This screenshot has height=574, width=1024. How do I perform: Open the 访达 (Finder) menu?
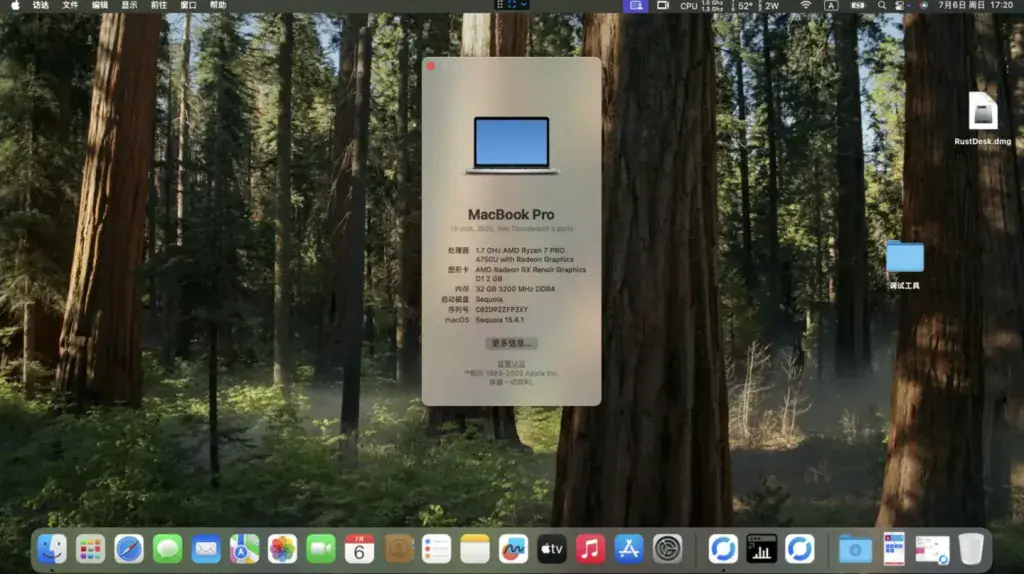click(x=40, y=5)
